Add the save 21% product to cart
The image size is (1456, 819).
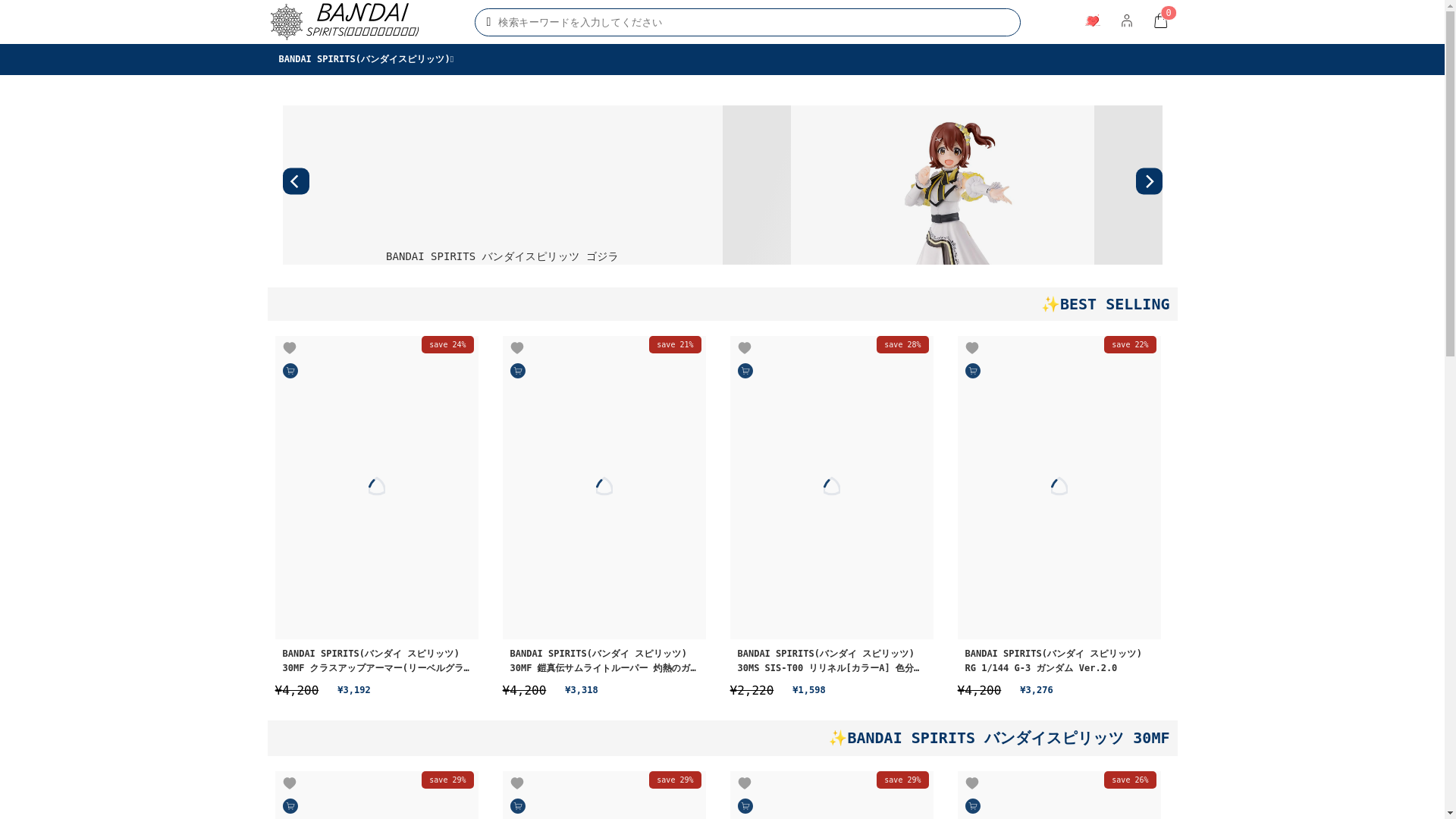[518, 371]
